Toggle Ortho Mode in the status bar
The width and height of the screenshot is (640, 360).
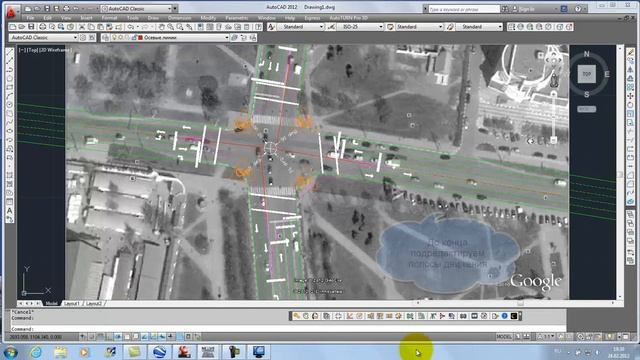point(109,337)
